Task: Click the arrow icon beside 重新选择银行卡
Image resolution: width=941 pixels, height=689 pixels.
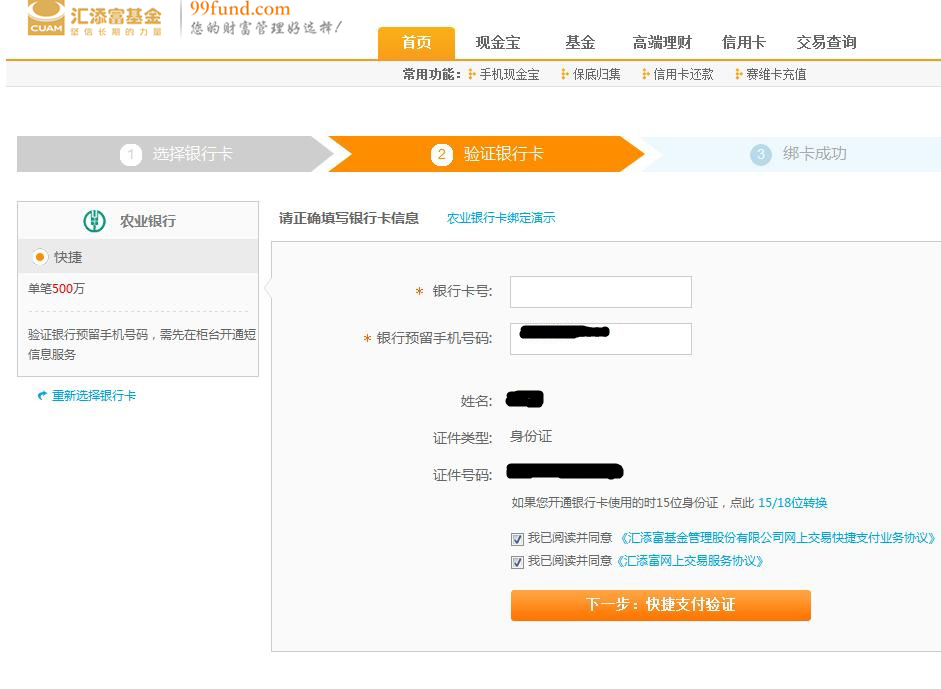Action: [x=42, y=396]
